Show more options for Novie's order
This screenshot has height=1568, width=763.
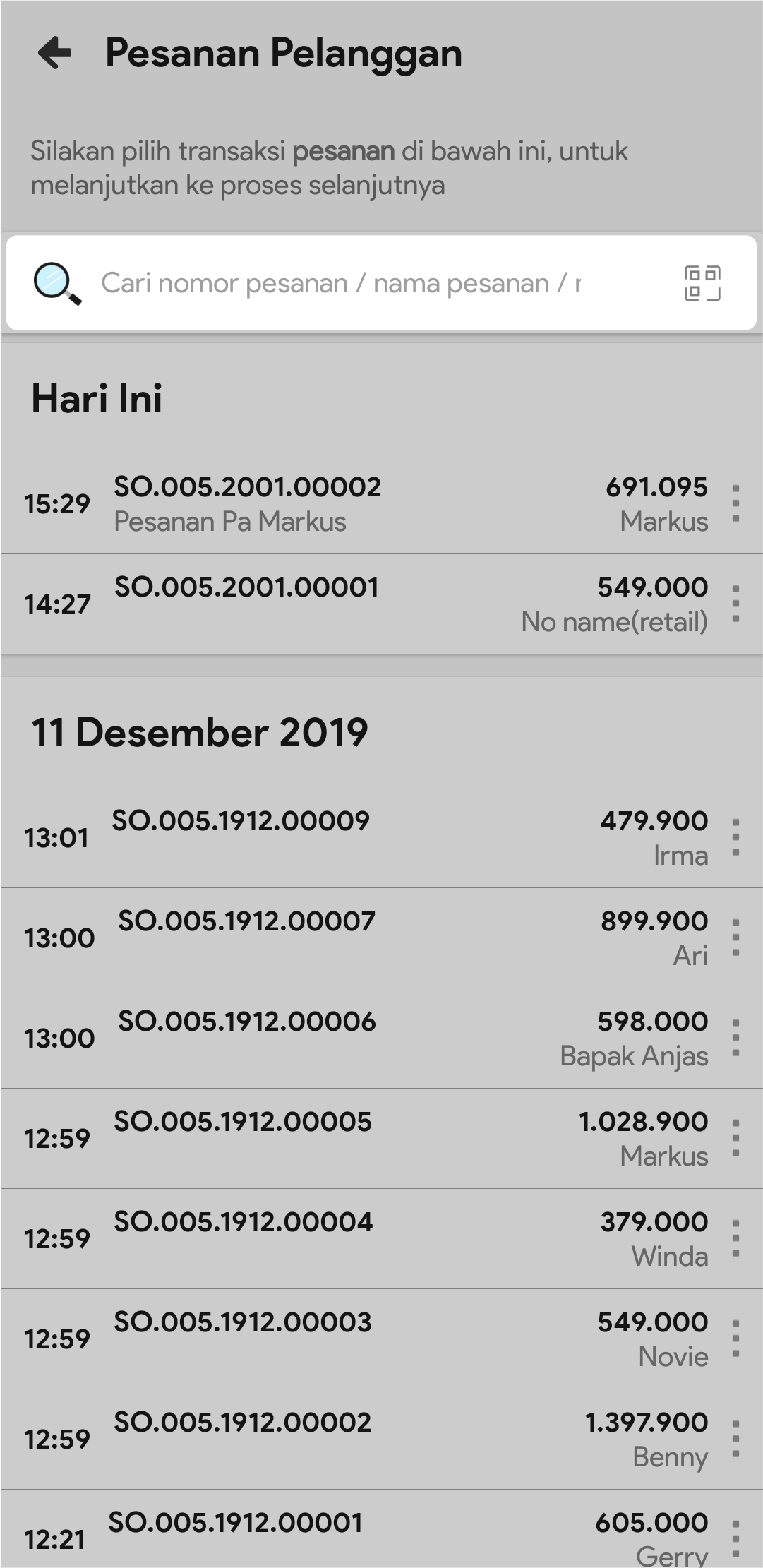(735, 1339)
